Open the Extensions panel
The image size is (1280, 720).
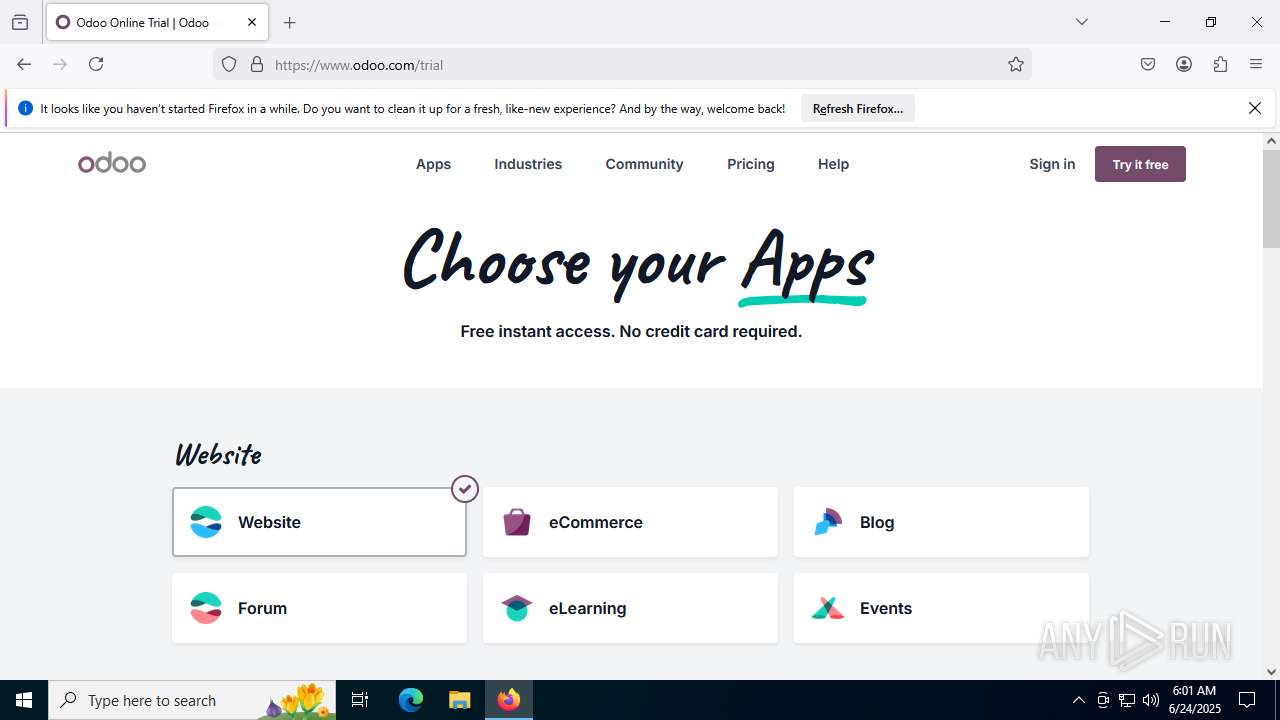(1220, 64)
